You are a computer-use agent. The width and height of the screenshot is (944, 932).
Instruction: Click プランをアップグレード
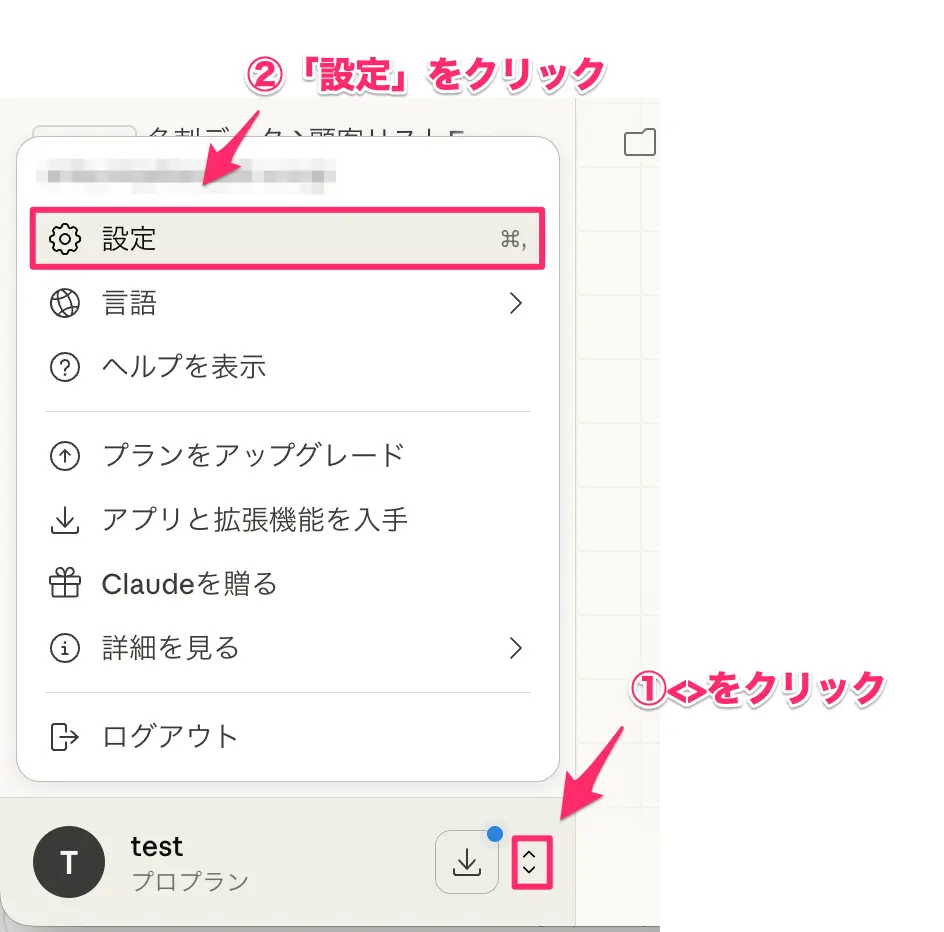(x=251, y=455)
